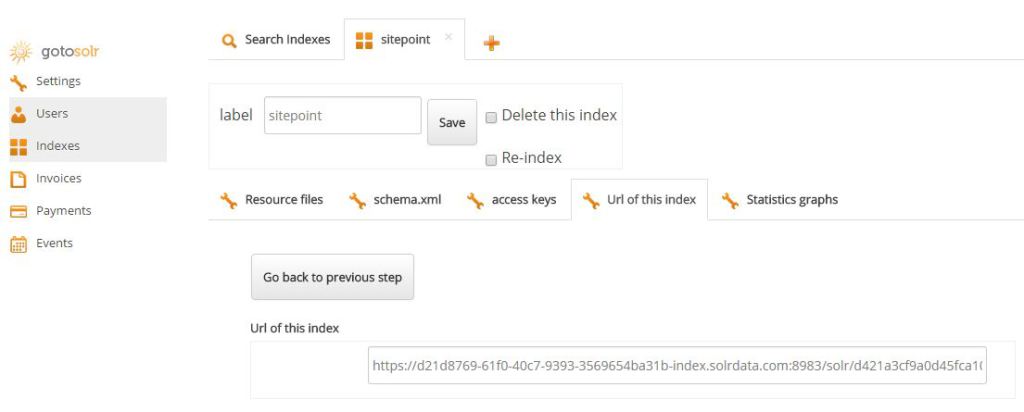This screenshot has height=412, width=1024.
Task: Click the index URL text field
Action: point(676,365)
